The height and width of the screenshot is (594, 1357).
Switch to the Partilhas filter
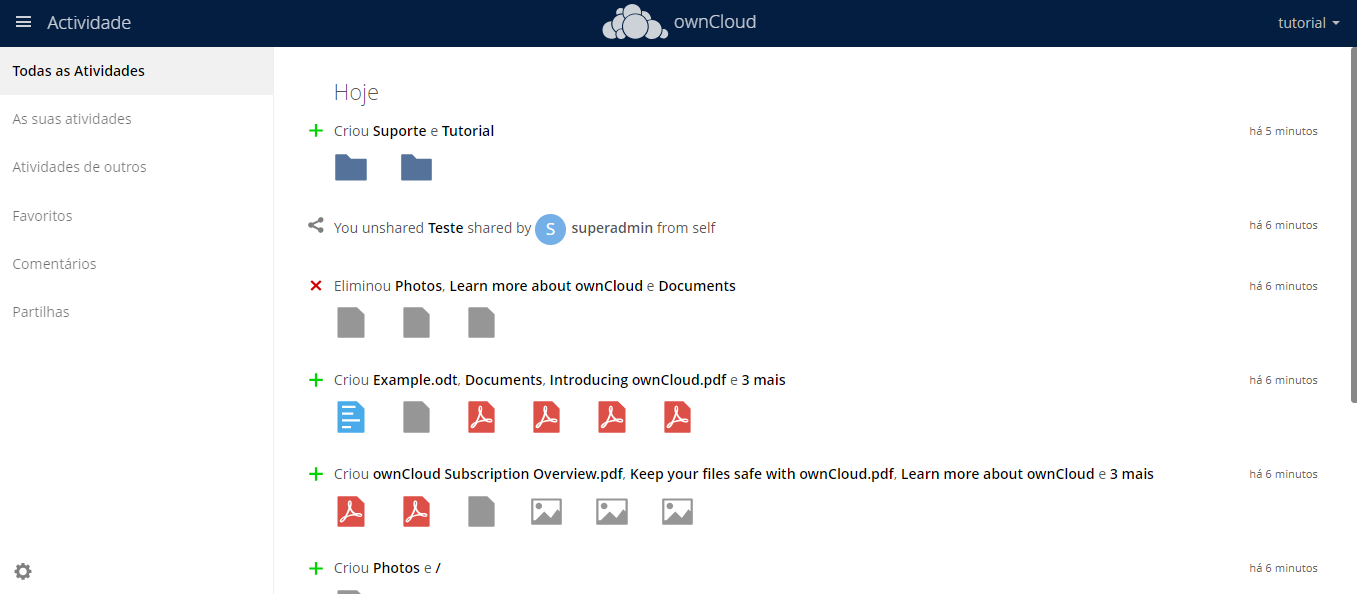click(136, 312)
